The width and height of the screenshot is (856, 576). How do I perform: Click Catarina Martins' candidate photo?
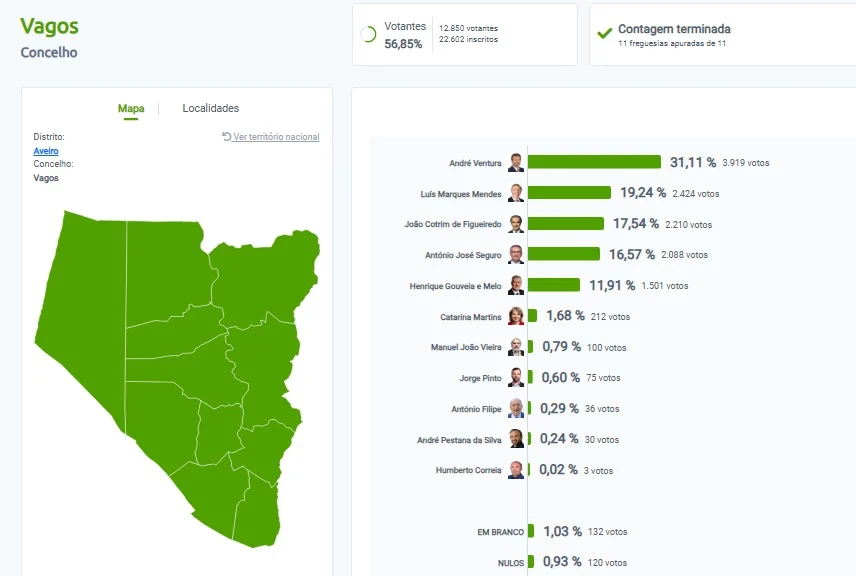click(516, 316)
